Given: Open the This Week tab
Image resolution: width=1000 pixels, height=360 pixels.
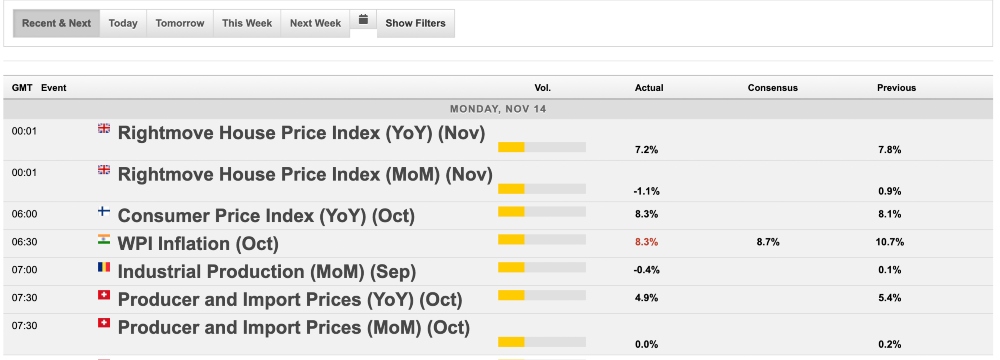Looking at the screenshot, I should pos(247,23).
